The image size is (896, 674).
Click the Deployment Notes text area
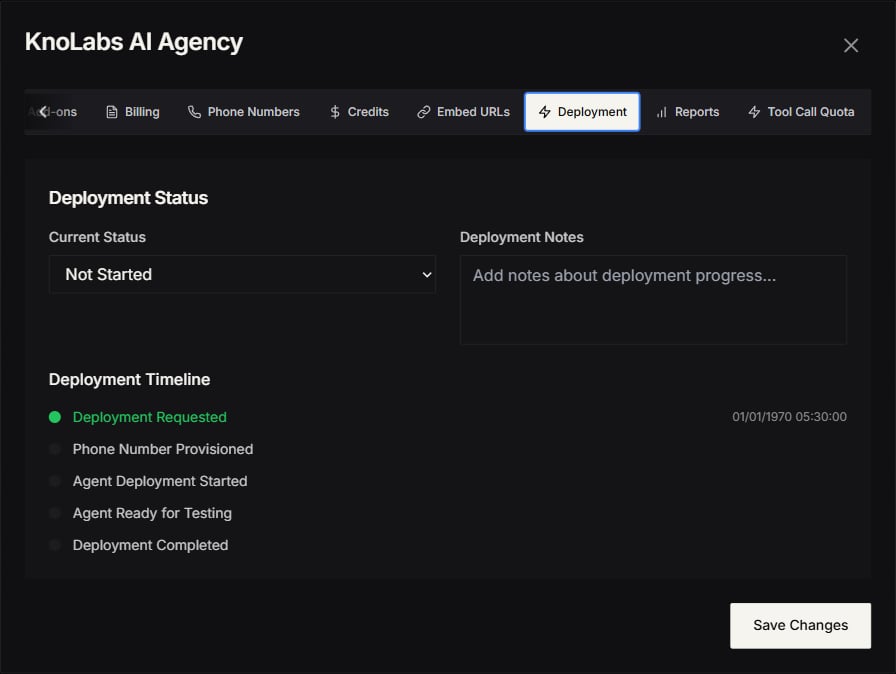(x=653, y=300)
